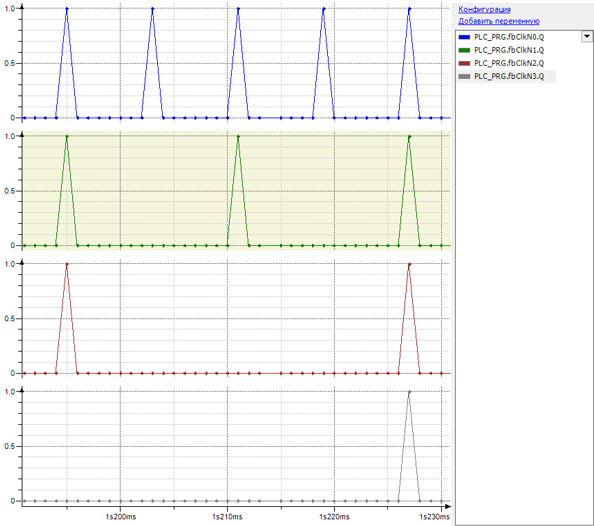The height and width of the screenshot is (526, 594).
Task: Click the first red peak in fbClkN2 chart
Action: click(67, 264)
